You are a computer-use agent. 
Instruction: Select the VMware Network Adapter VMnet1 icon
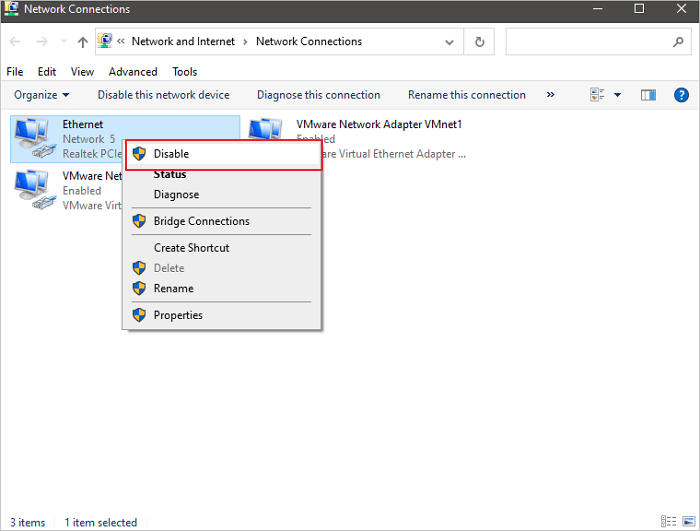click(x=267, y=138)
